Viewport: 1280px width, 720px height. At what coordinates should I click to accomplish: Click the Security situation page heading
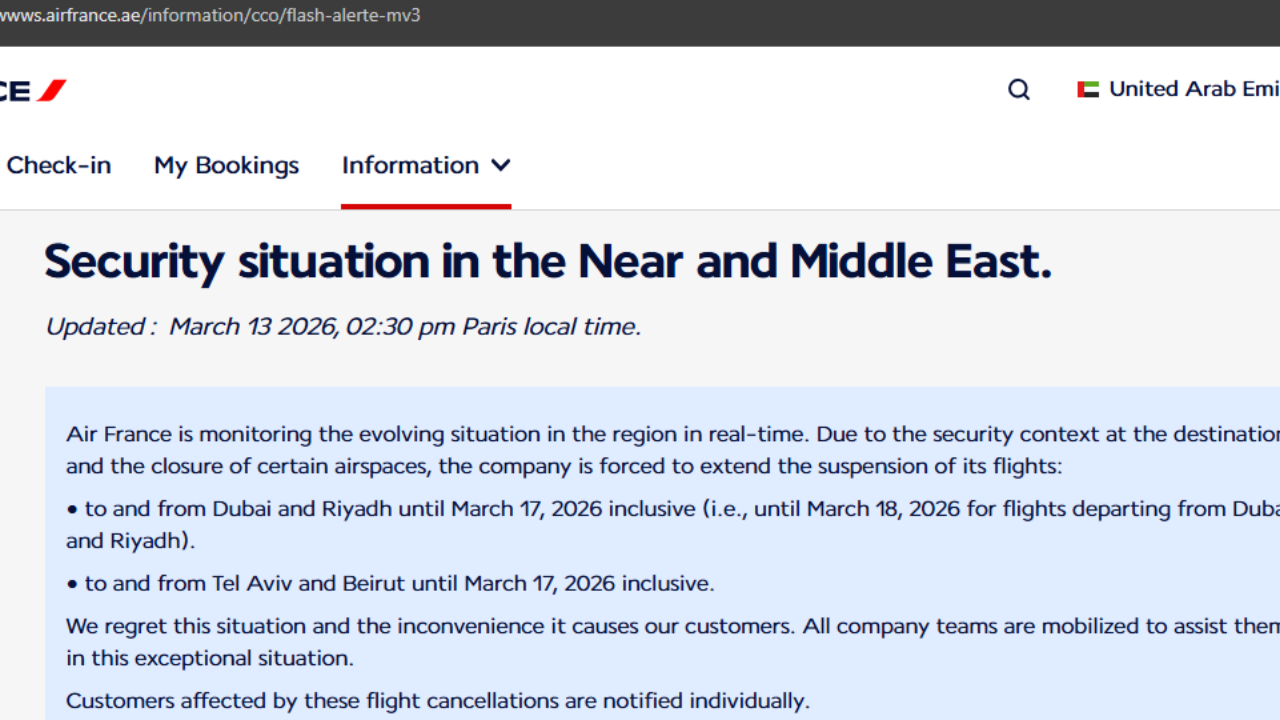pyautogui.click(x=548, y=262)
